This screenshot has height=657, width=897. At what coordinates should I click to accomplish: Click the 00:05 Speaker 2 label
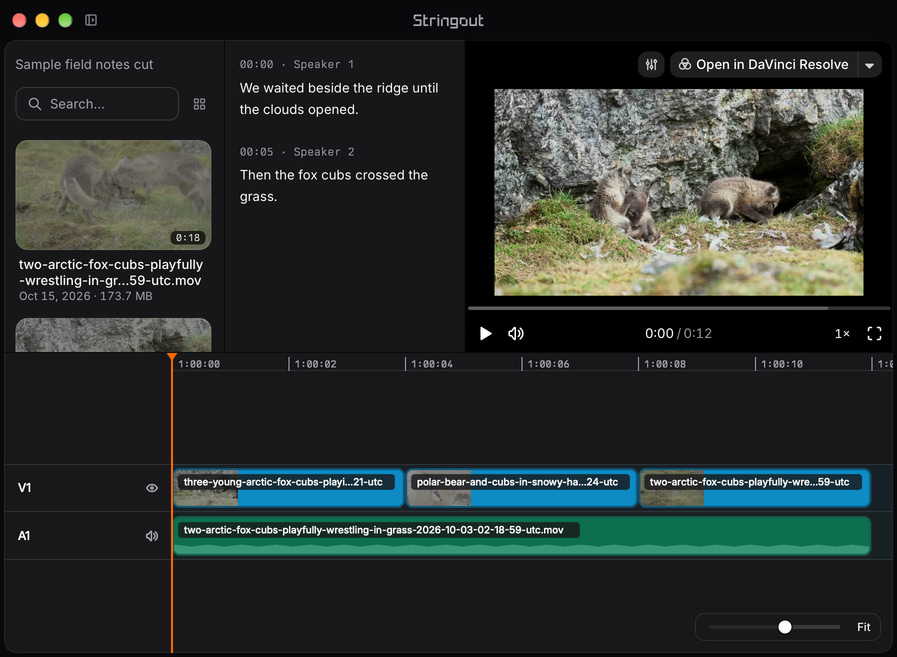[297, 152]
